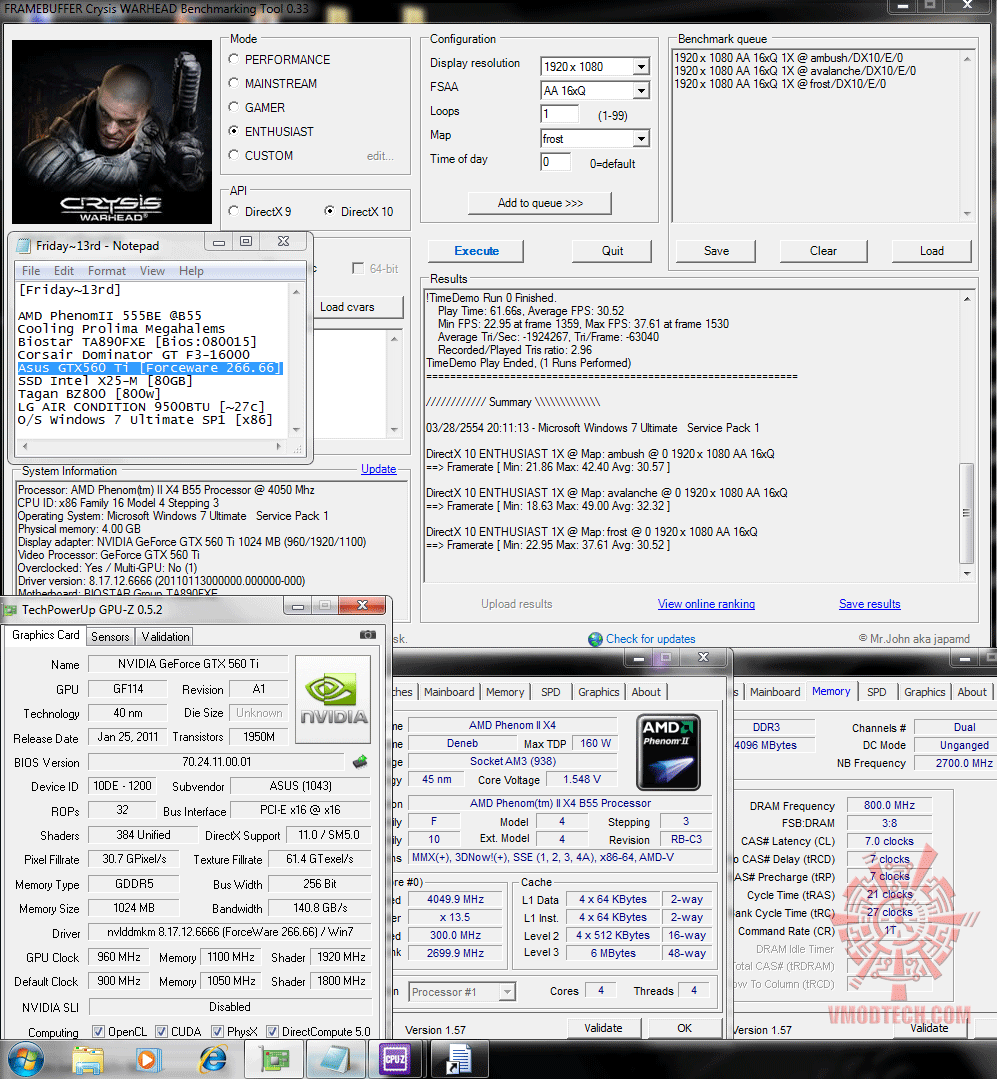
Task: Switch to CPU-Z taskbar icon
Action: (396, 1060)
